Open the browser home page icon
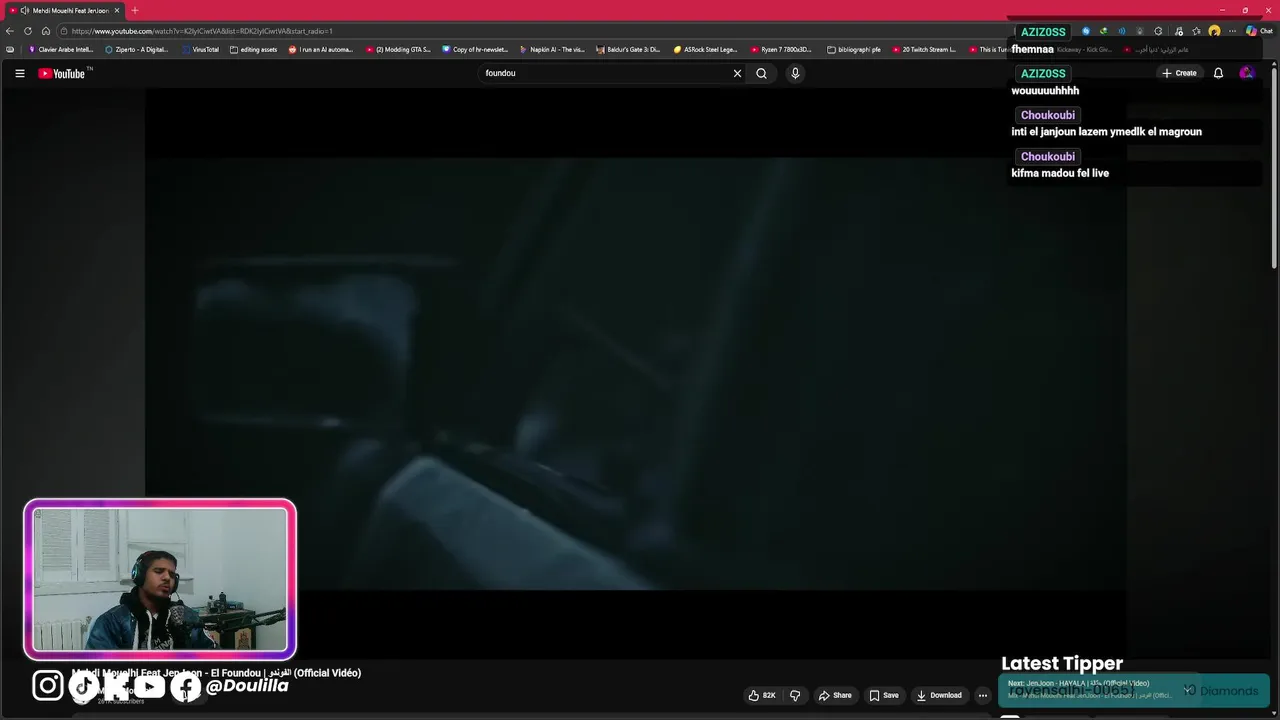1280x720 pixels. pos(46,31)
